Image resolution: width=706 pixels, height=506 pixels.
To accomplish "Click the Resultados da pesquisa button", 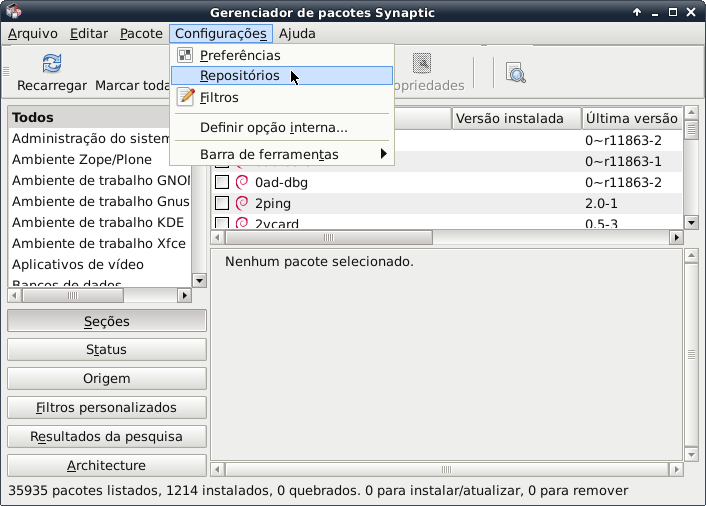I will pyautogui.click(x=107, y=436).
